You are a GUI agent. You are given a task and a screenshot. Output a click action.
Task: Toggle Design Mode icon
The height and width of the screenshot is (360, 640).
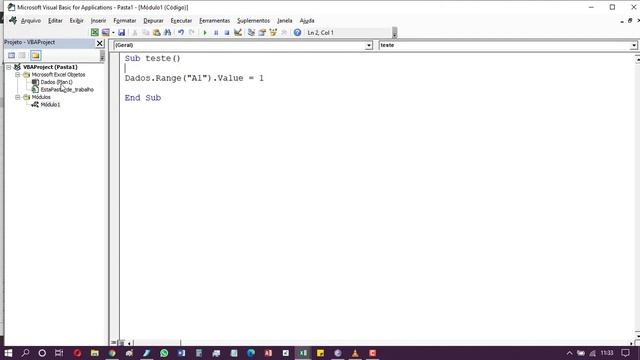point(238,32)
